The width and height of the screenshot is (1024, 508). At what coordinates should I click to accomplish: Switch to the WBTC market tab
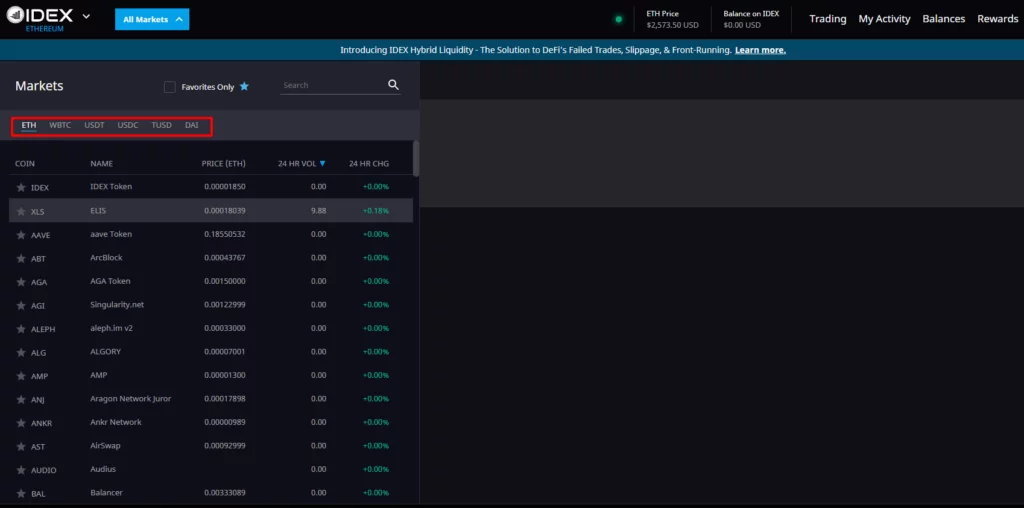click(x=60, y=126)
